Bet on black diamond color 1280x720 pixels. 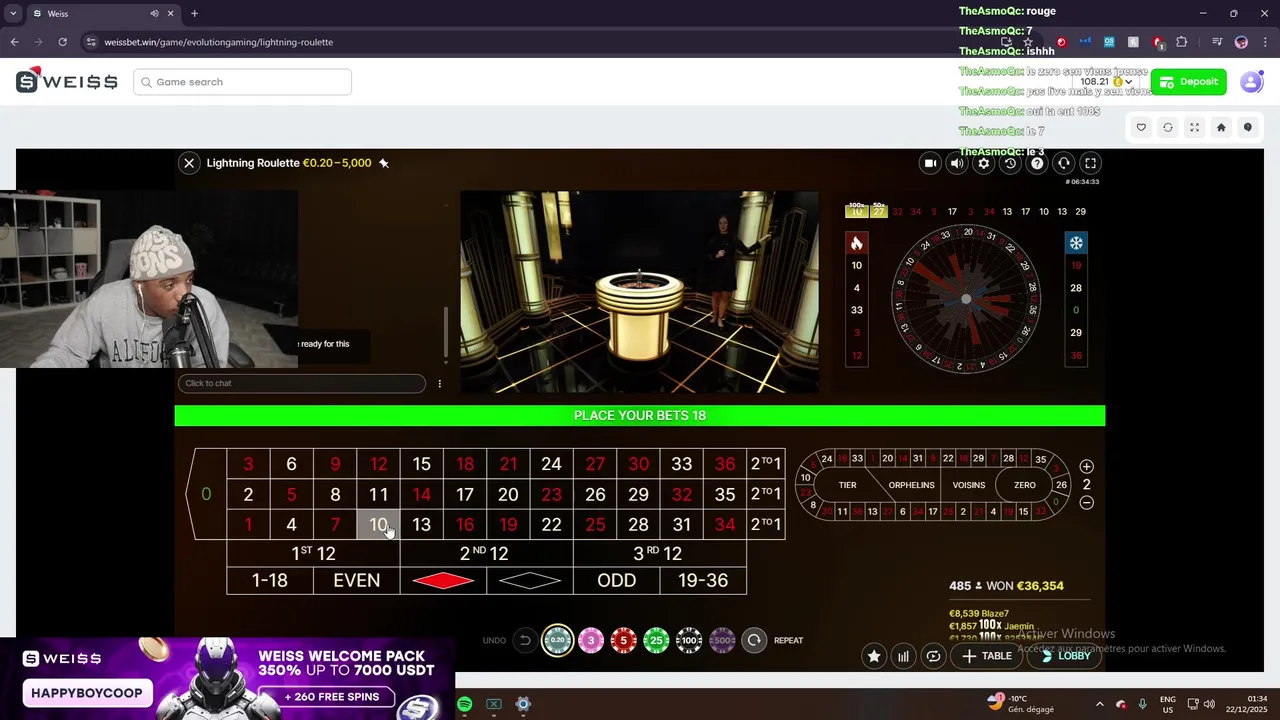pyautogui.click(x=530, y=581)
